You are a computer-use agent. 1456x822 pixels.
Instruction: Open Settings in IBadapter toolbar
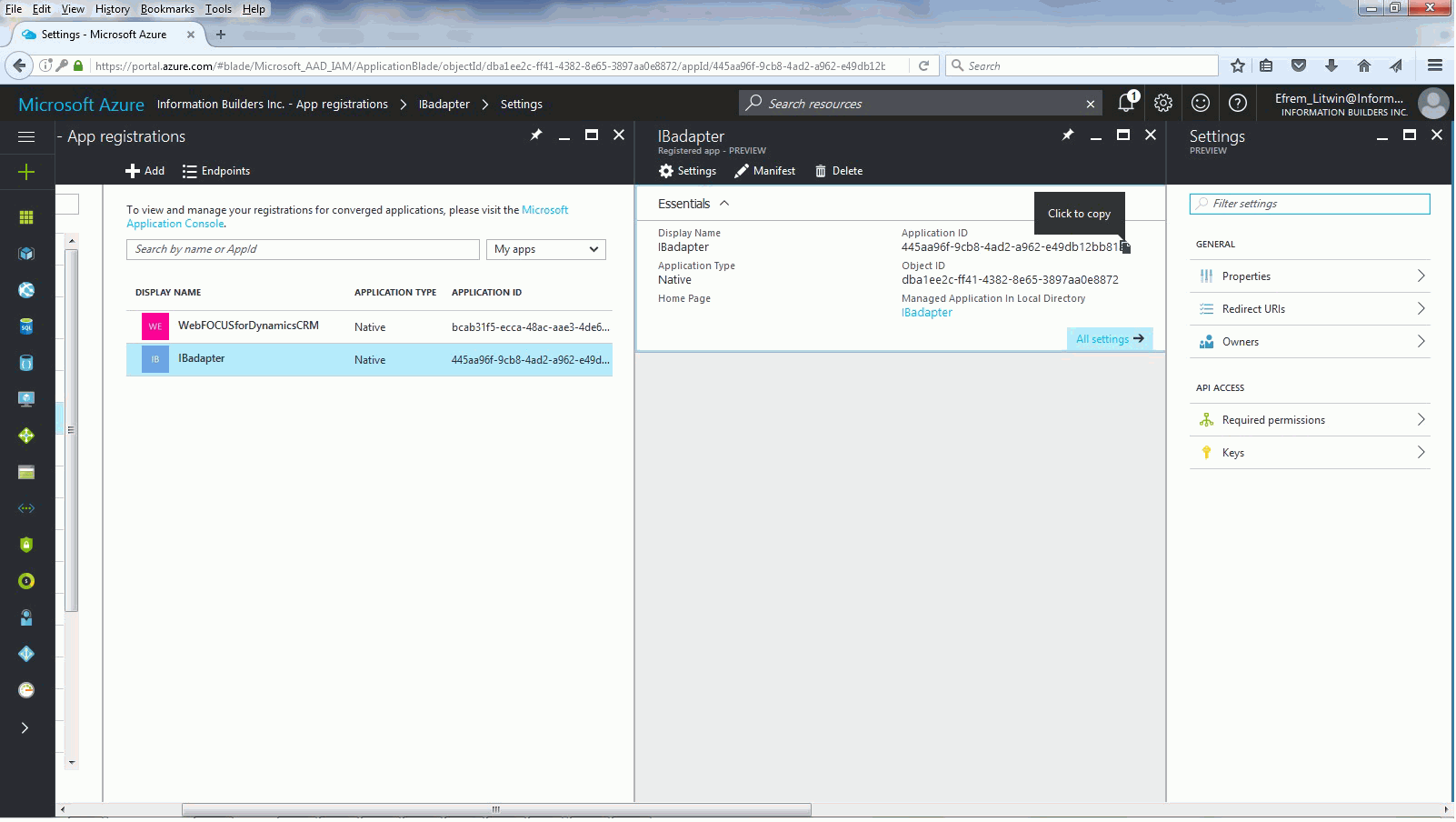[688, 171]
